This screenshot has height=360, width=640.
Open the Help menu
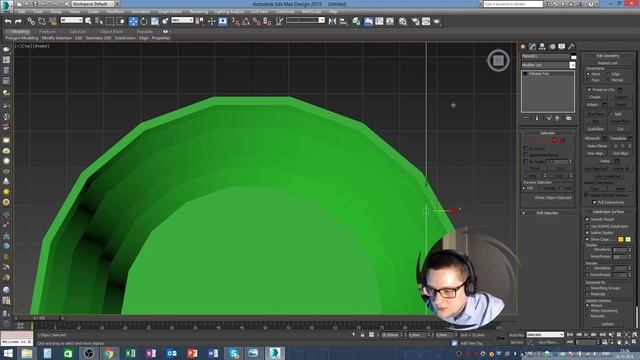[x=333, y=11]
